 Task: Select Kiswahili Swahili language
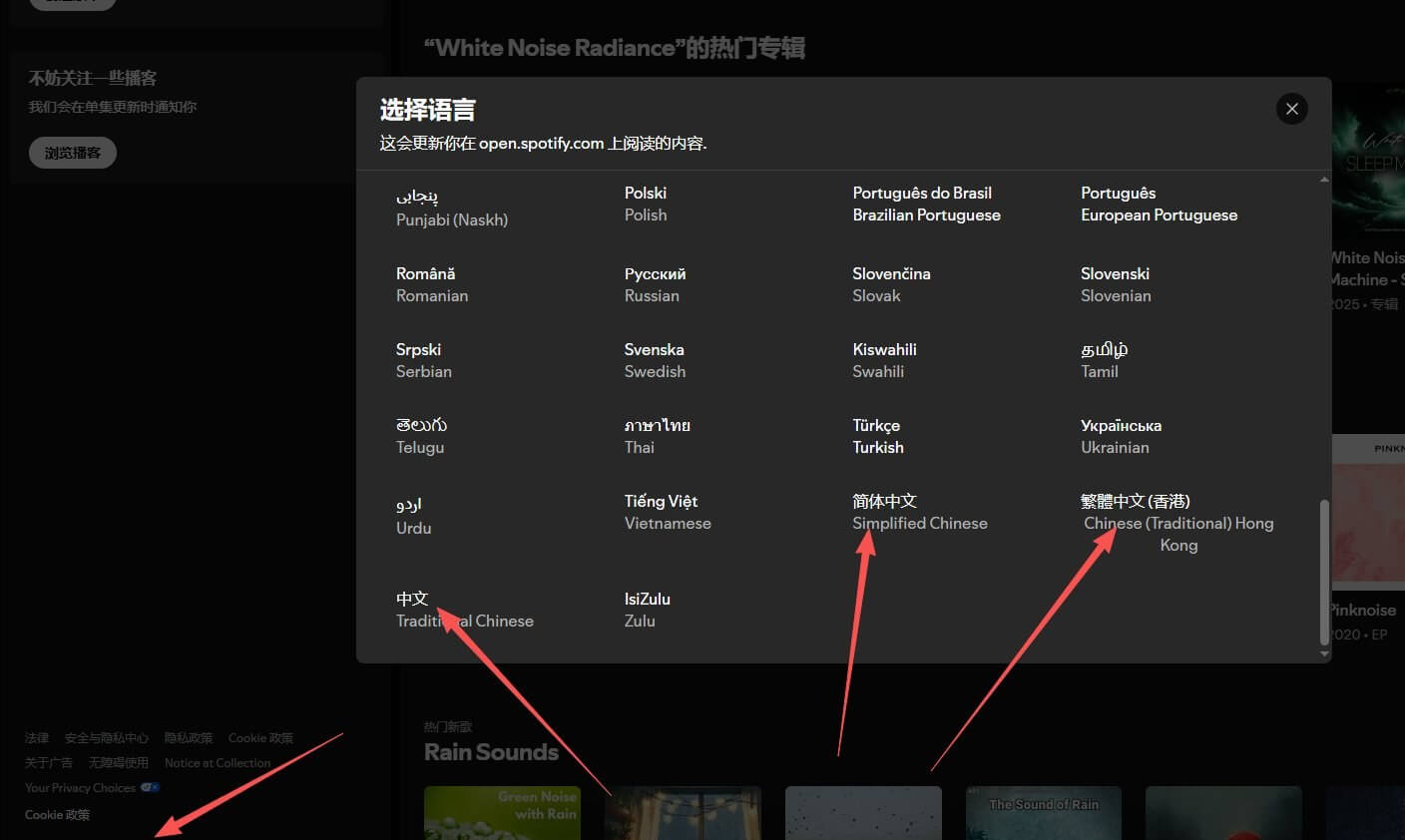884,360
